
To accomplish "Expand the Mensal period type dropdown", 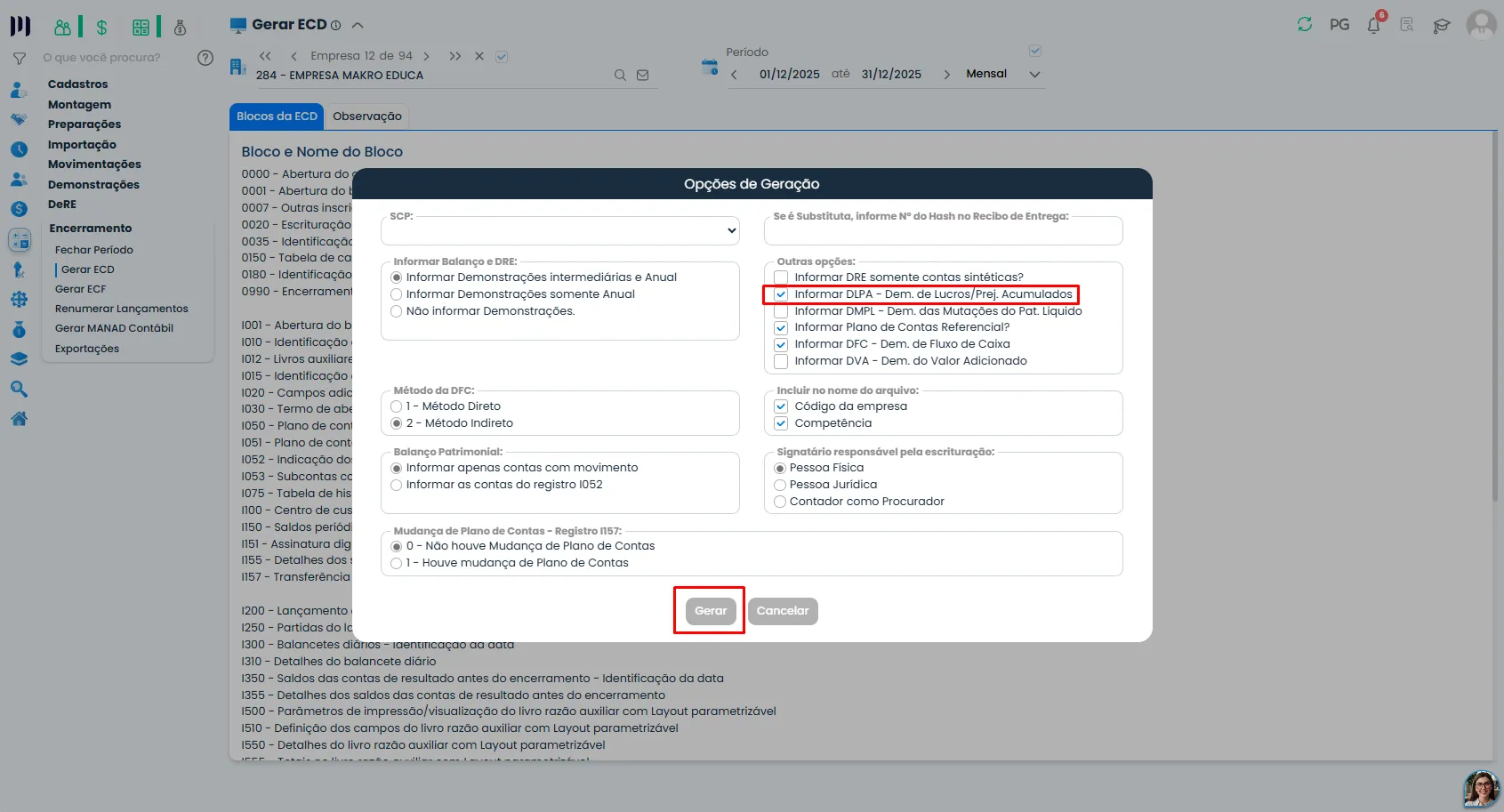I will point(1034,75).
